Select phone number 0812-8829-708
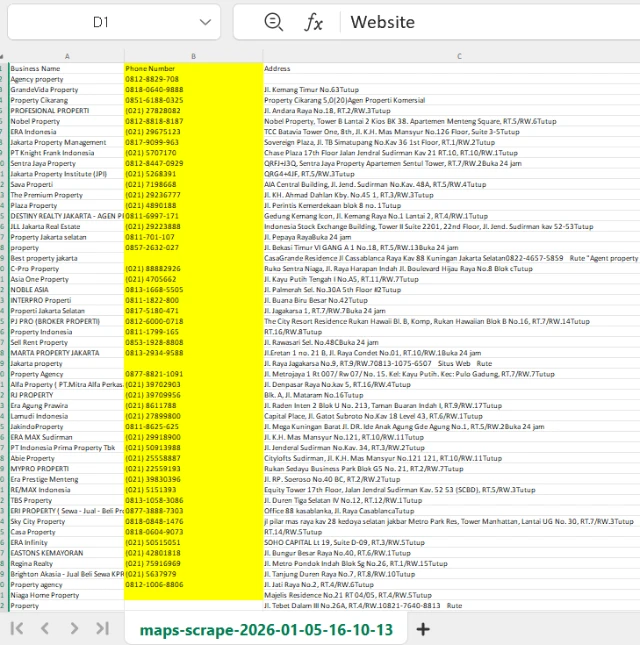640x645 pixels. pyautogui.click(x=193, y=79)
